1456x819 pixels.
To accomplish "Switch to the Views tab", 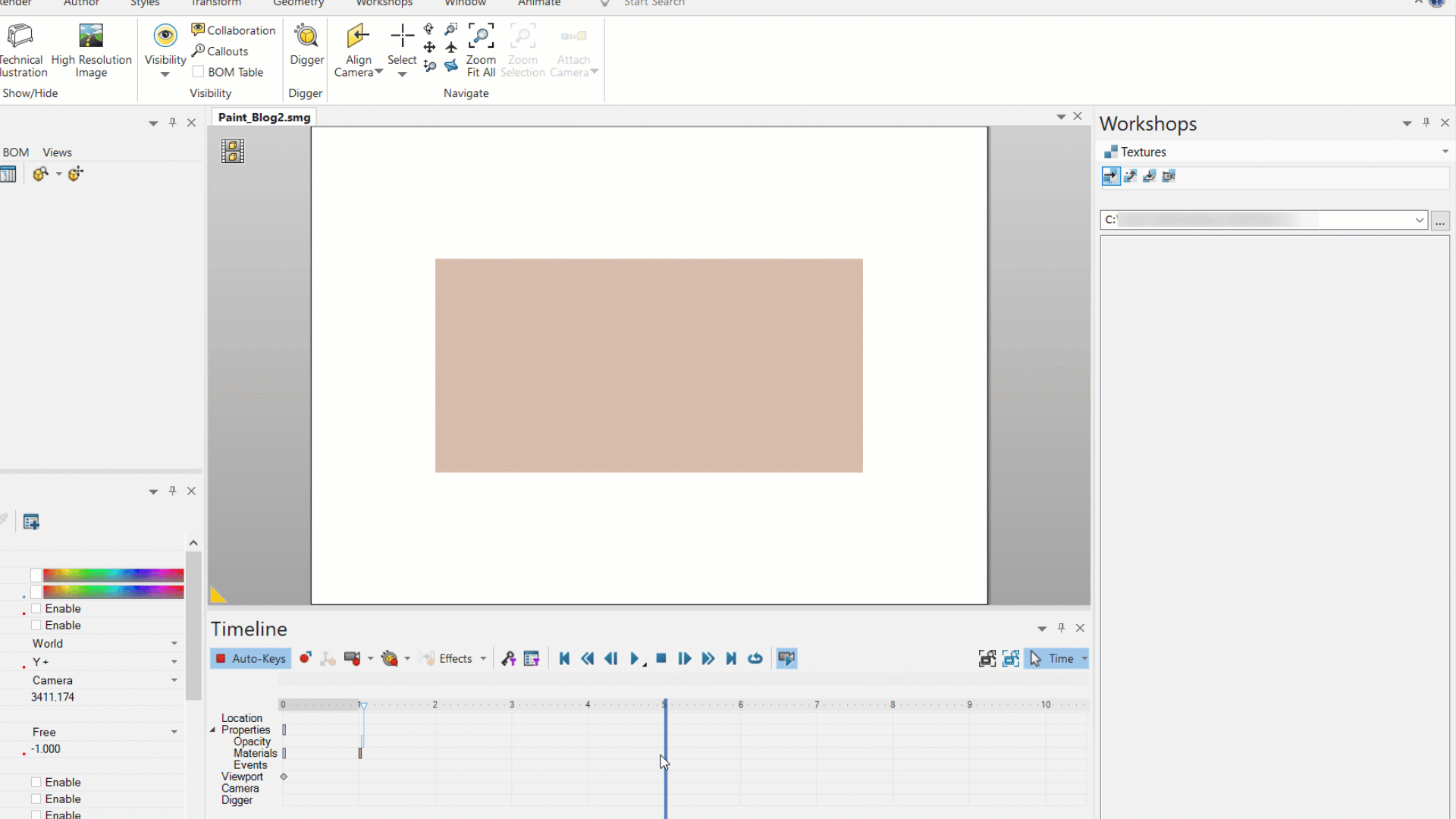I will pos(57,152).
